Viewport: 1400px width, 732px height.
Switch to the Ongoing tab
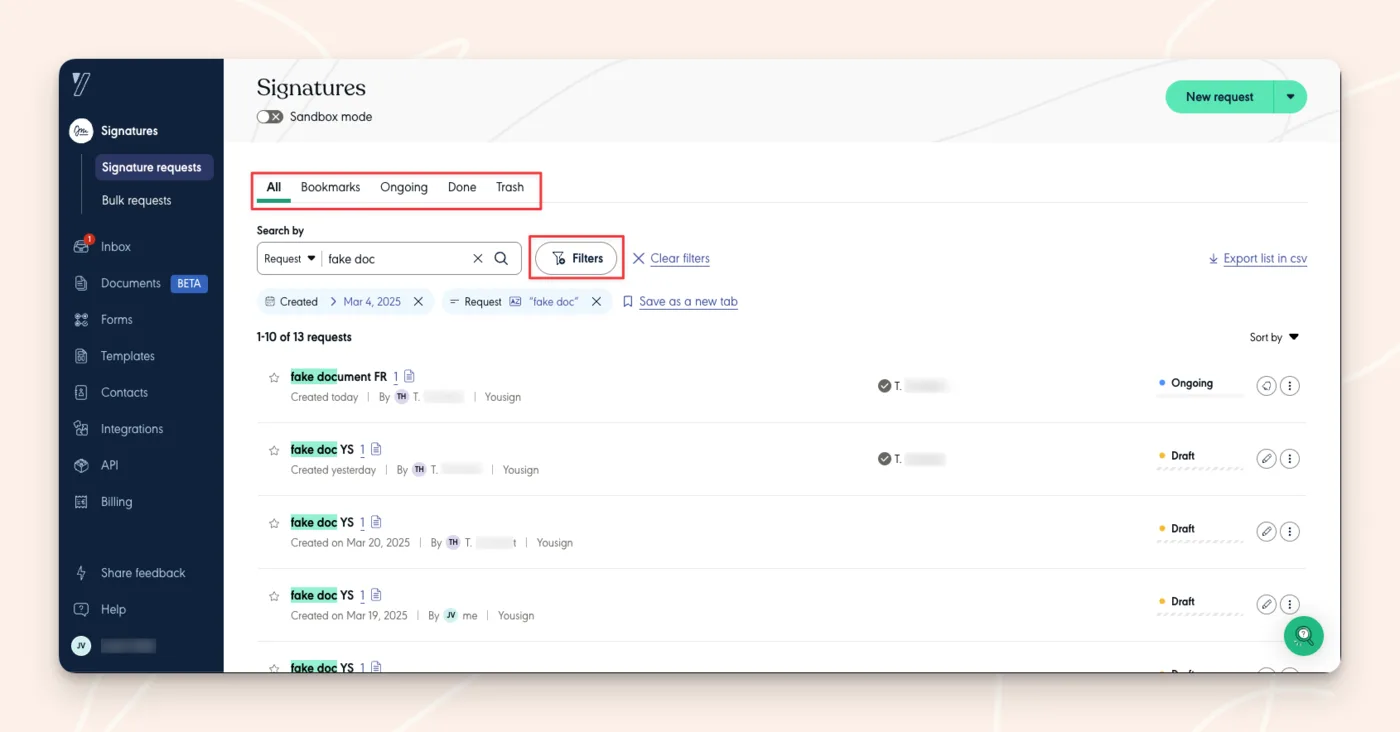403,187
